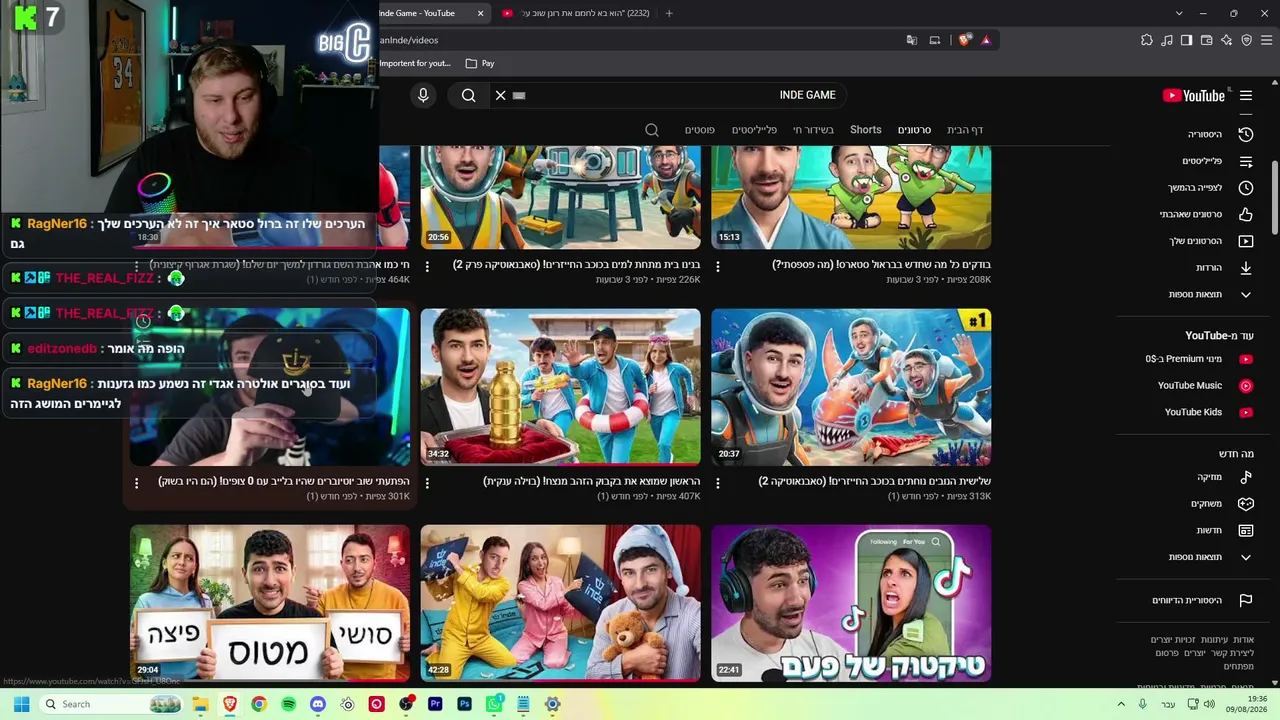Screen dimensions: 1280x720
Task: Open Discord from the taskbar
Action: (318, 704)
